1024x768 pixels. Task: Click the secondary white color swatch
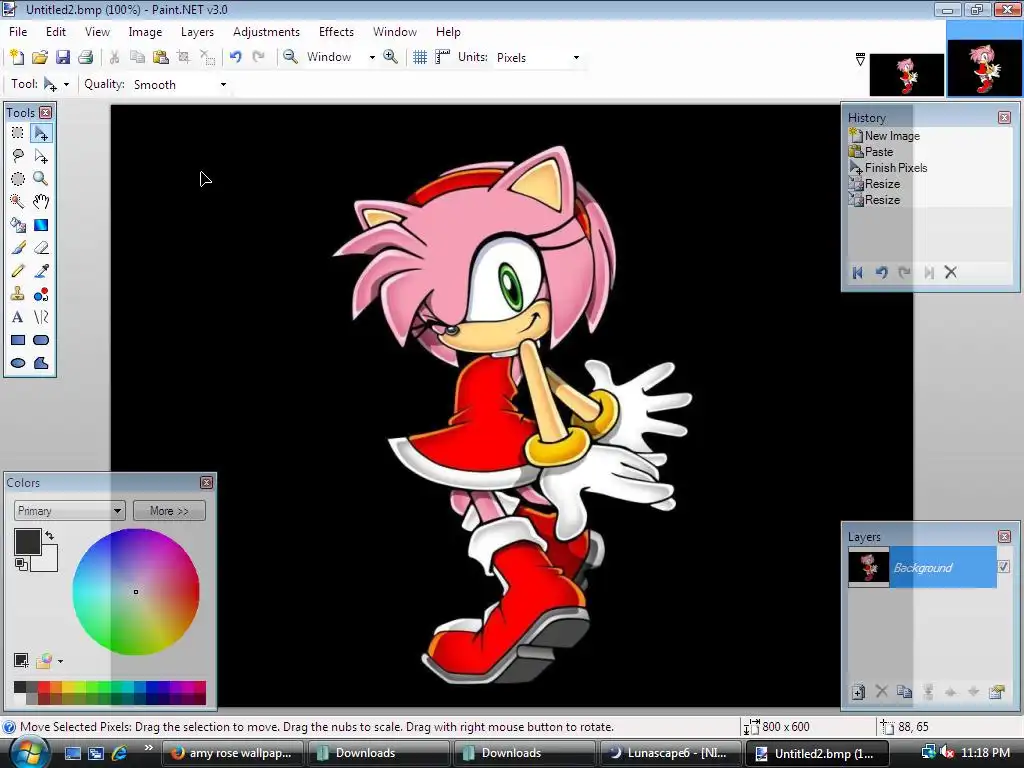pyautogui.click(x=47, y=562)
